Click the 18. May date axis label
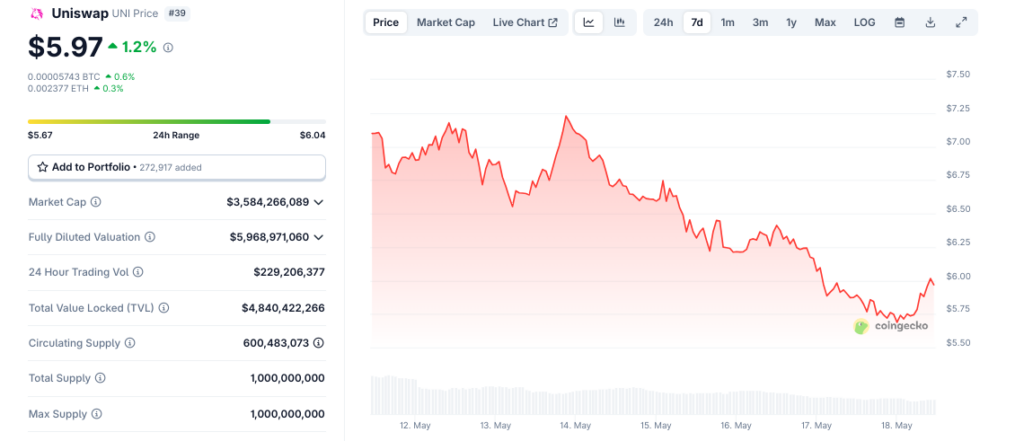This screenshot has height=441, width=1024. click(x=897, y=425)
